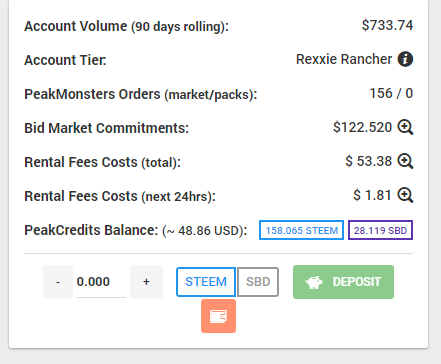Open Rental Fees Costs total magnifier
The height and width of the screenshot is (364, 441).
pos(405,161)
